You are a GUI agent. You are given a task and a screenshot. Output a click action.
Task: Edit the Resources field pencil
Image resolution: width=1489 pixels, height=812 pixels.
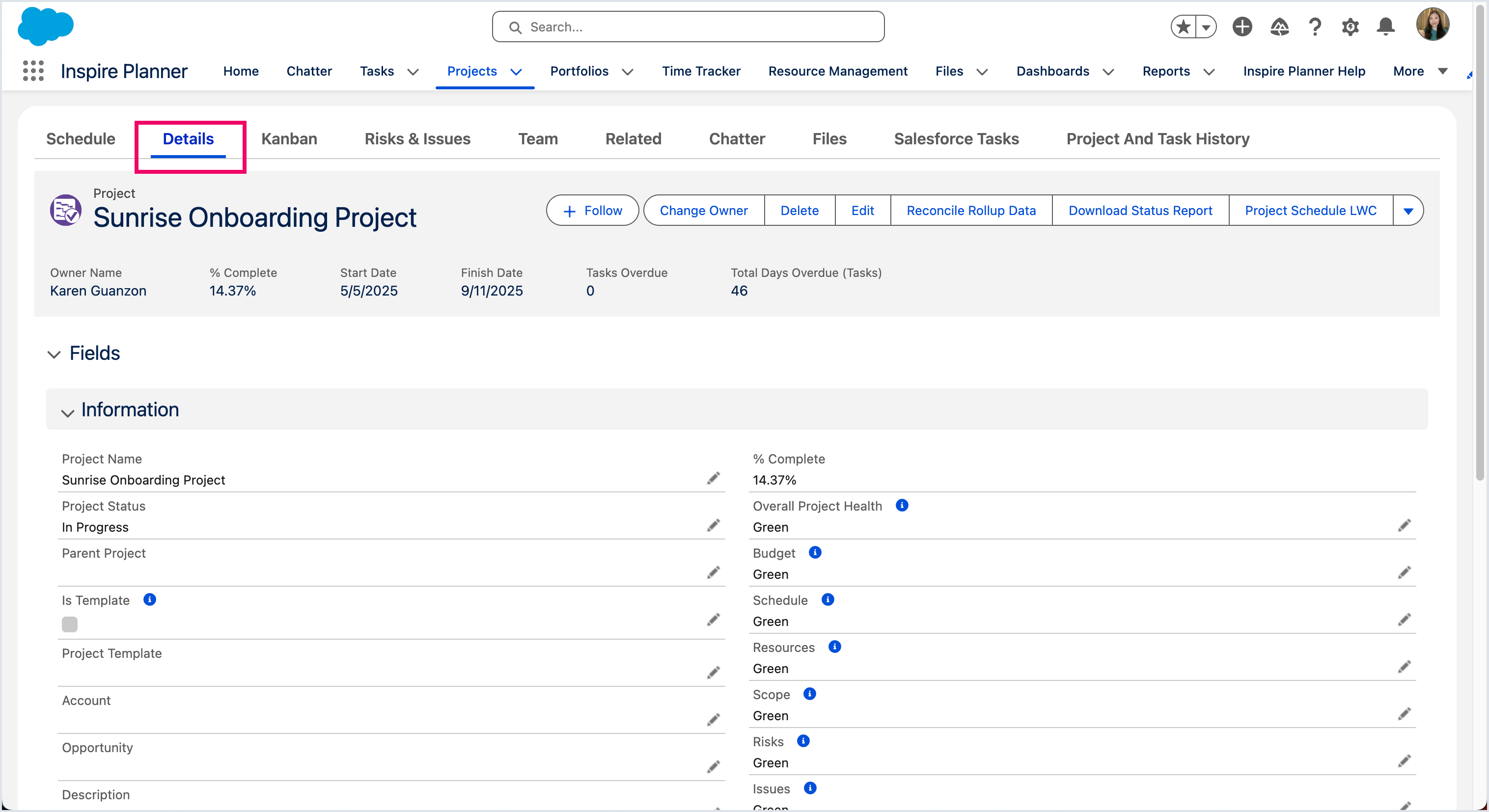click(x=1405, y=667)
